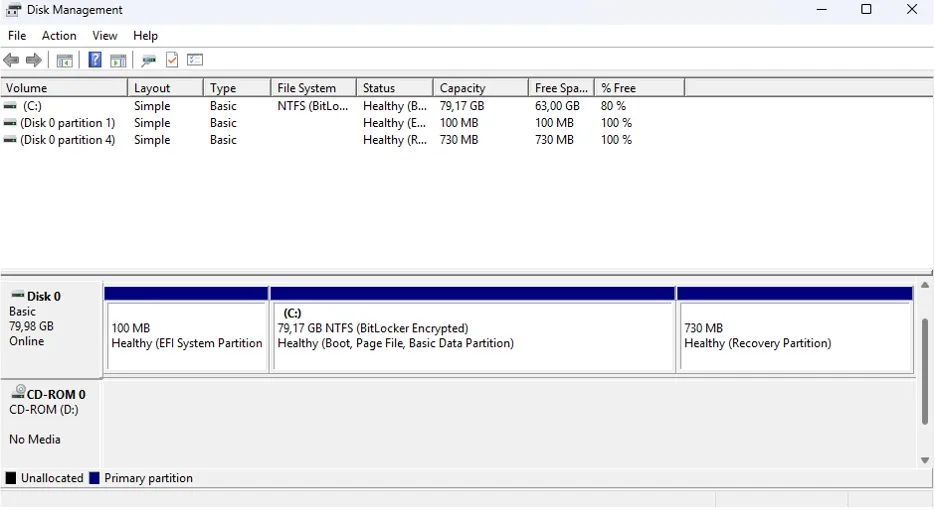Click the Back arrow toolbar icon
This screenshot has width=935, height=510.
pos(12,60)
